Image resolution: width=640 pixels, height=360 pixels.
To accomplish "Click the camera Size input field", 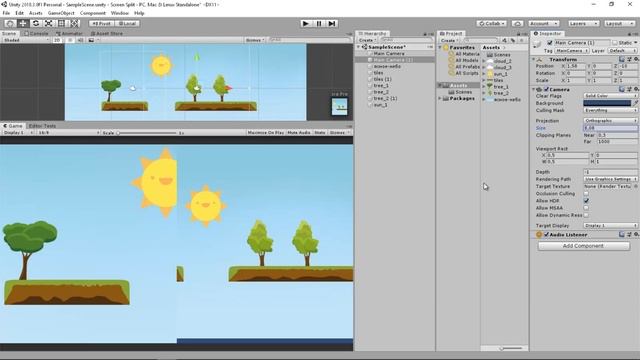I will 611,128.
